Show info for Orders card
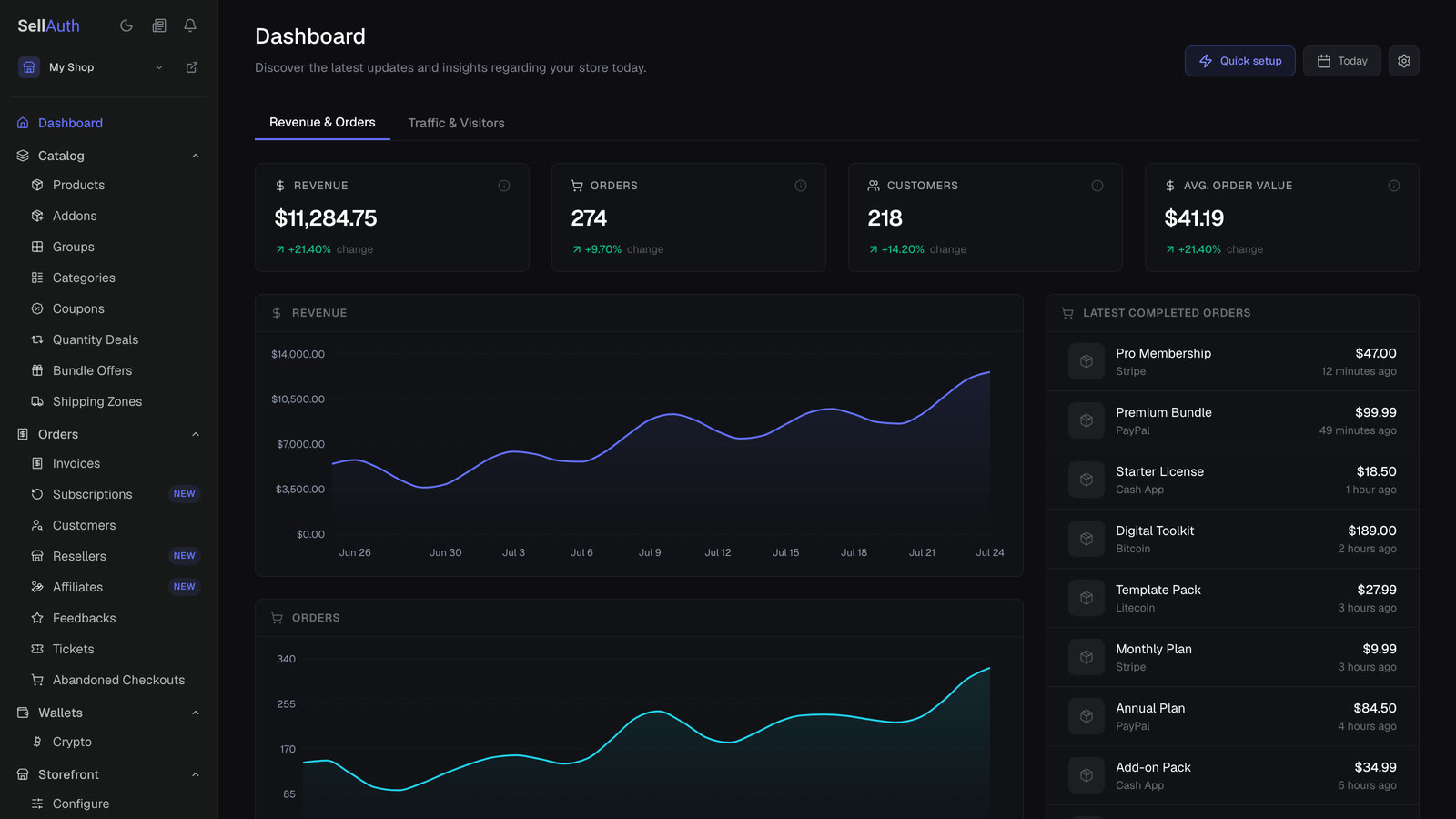This screenshot has width=1456, height=819. point(801,186)
